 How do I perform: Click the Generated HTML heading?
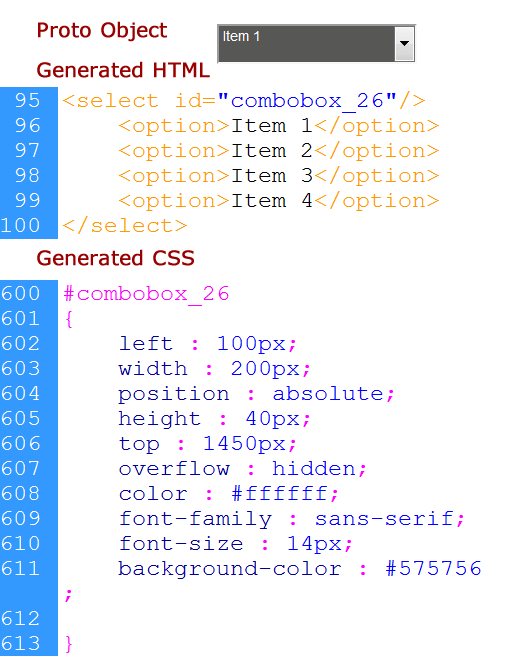pyautogui.click(x=123, y=70)
